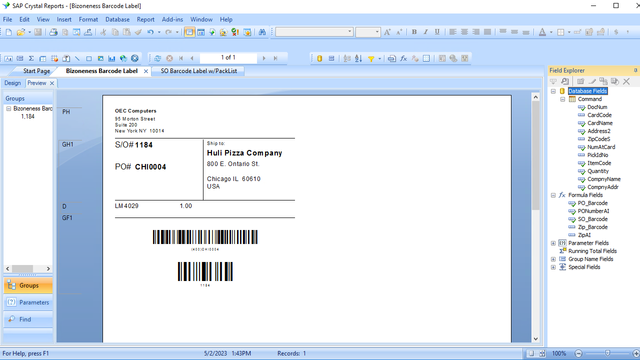Click the Record Sort Expert icon
This screenshot has height=360, width=640.
click(x=358, y=58)
